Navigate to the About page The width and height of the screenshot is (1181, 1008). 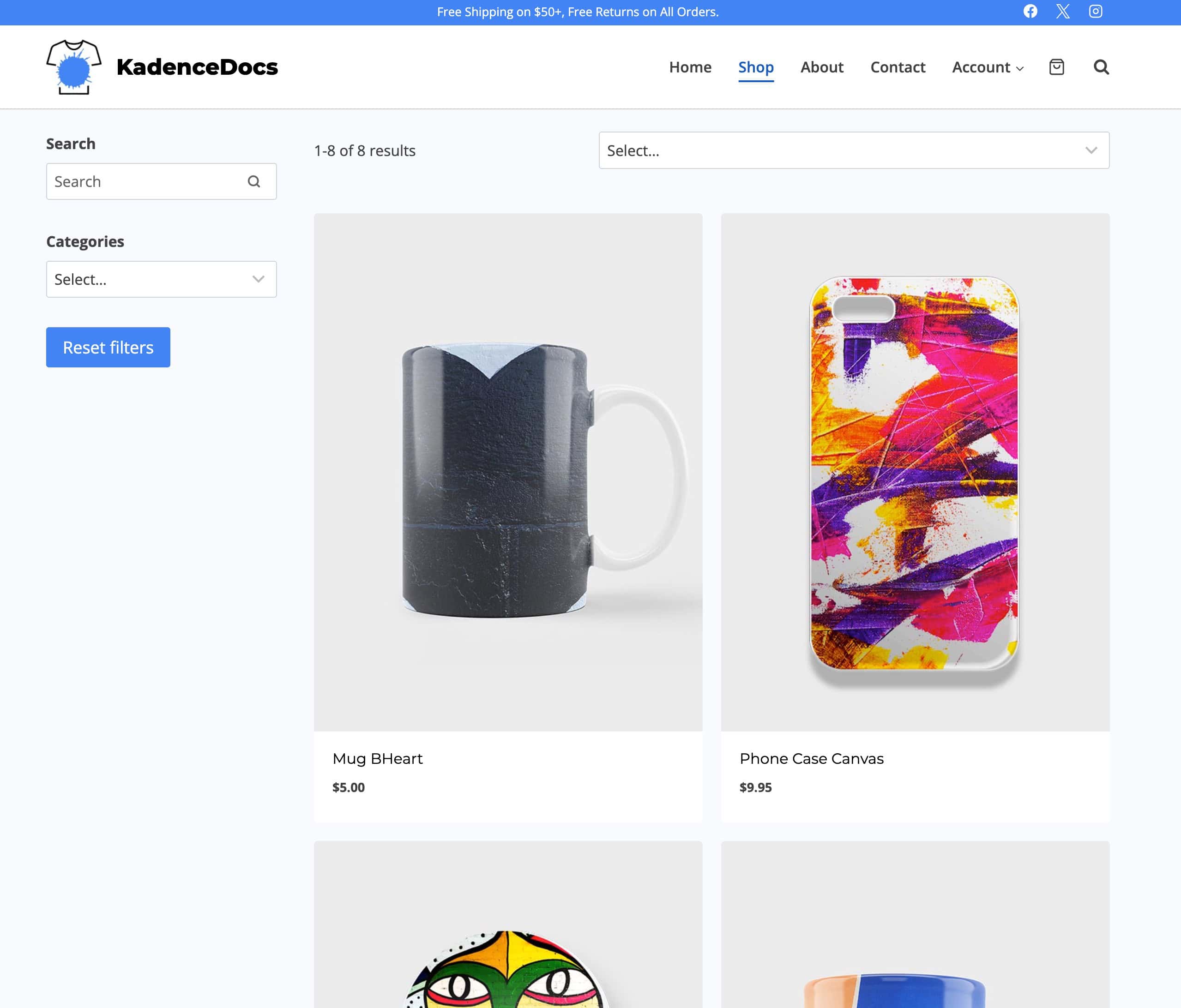pyautogui.click(x=822, y=67)
